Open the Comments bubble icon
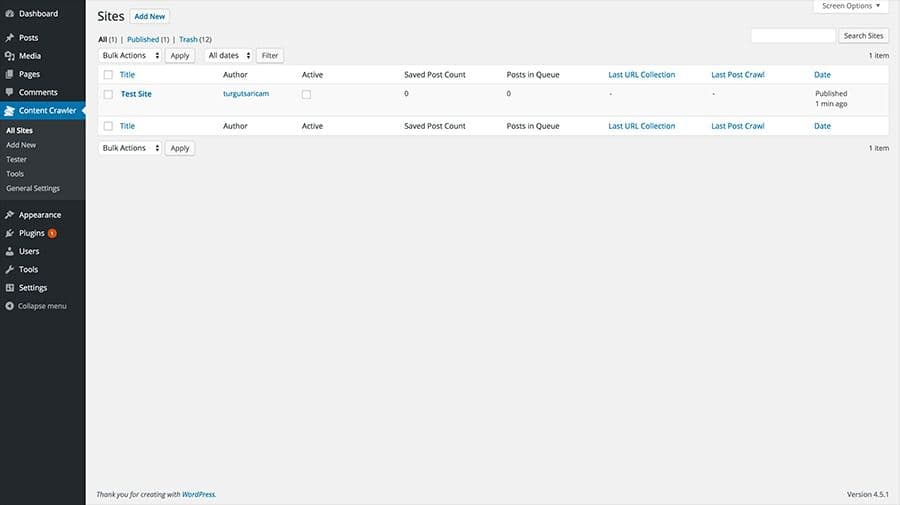900x505 pixels. (10, 92)
